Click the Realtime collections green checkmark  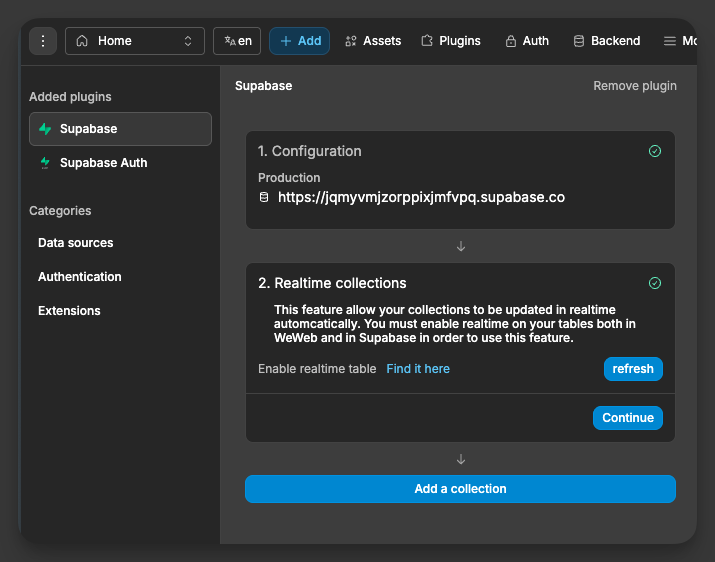(655, 283)
